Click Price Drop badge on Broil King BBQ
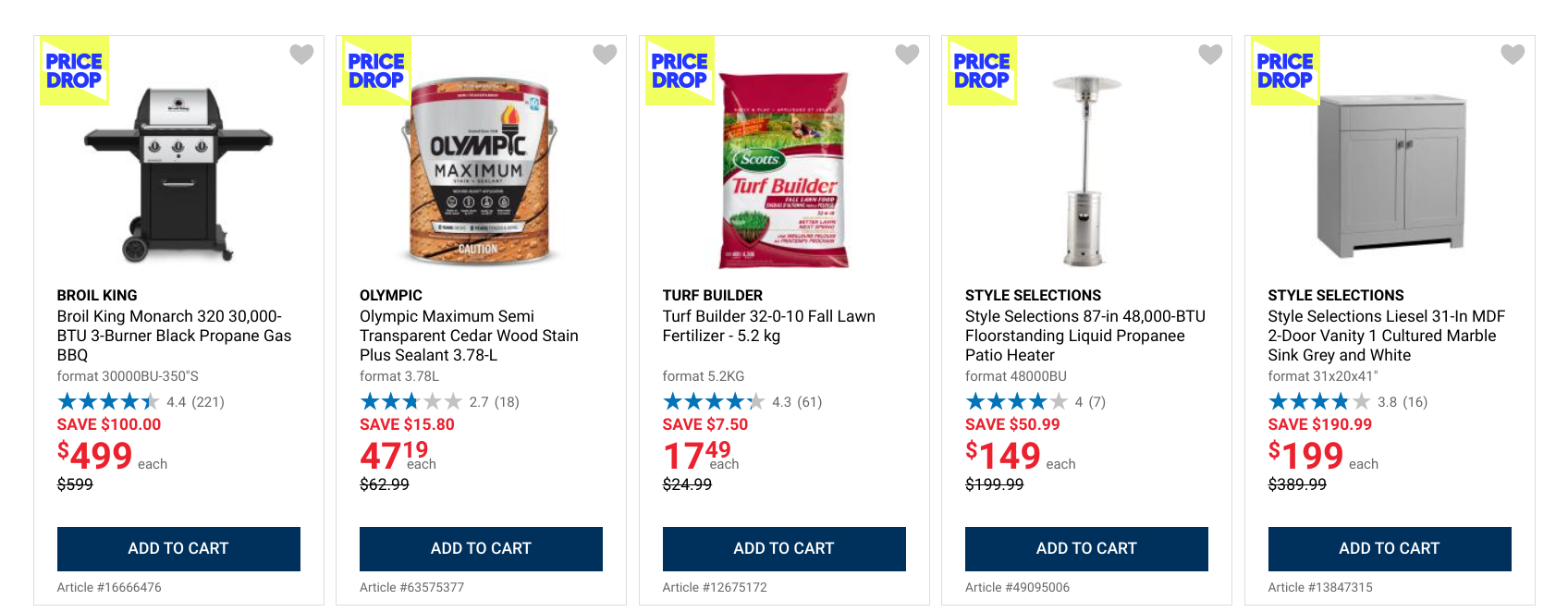Image resolution: width=1568 pixels, height=612 pixels. click(74, 70)
